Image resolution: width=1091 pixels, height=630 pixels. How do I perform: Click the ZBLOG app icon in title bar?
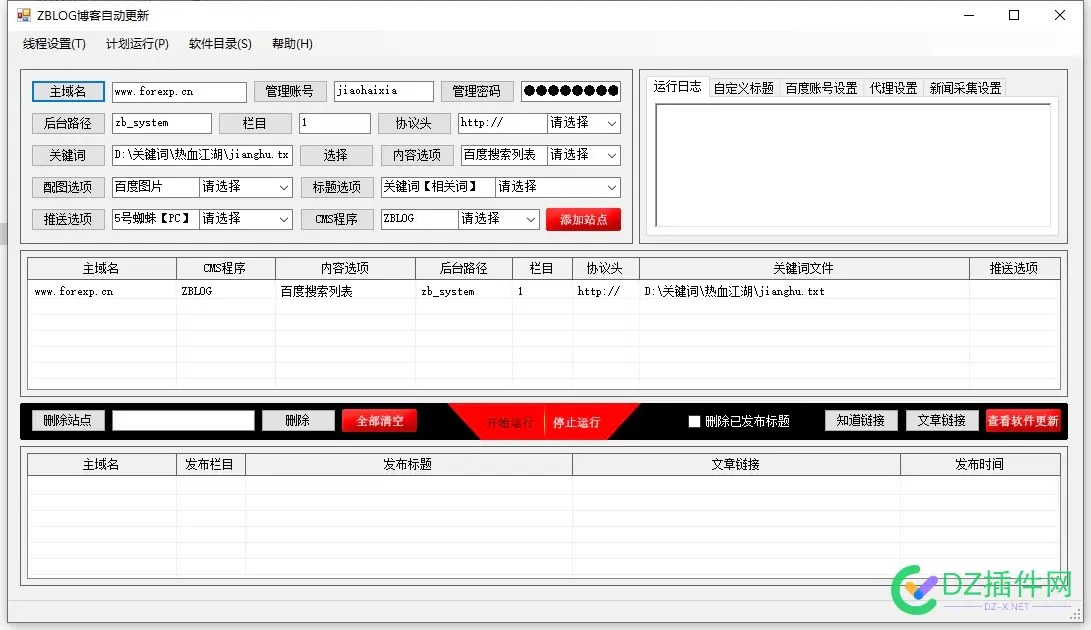24,15
